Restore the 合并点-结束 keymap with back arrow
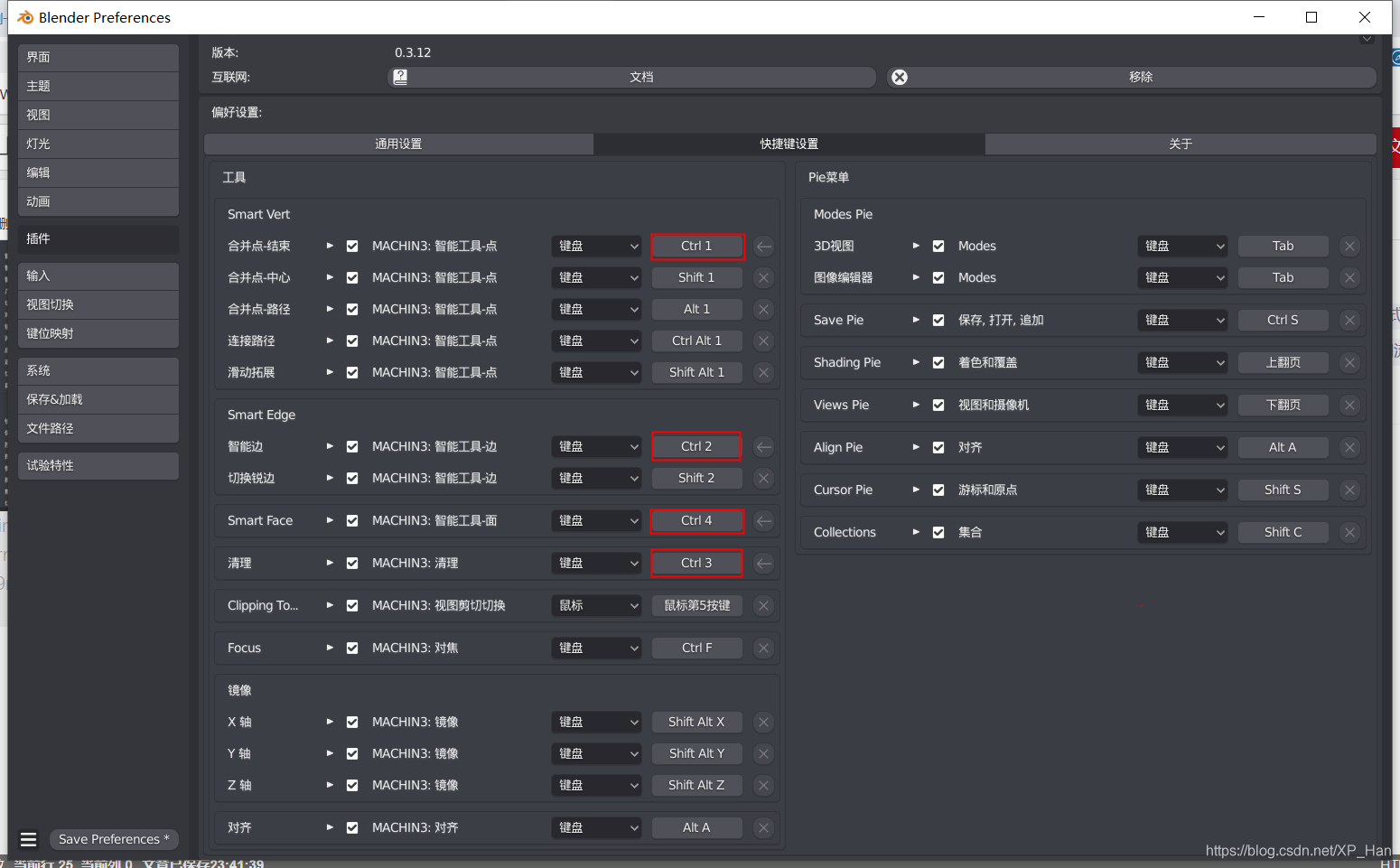 click(764, 246)
